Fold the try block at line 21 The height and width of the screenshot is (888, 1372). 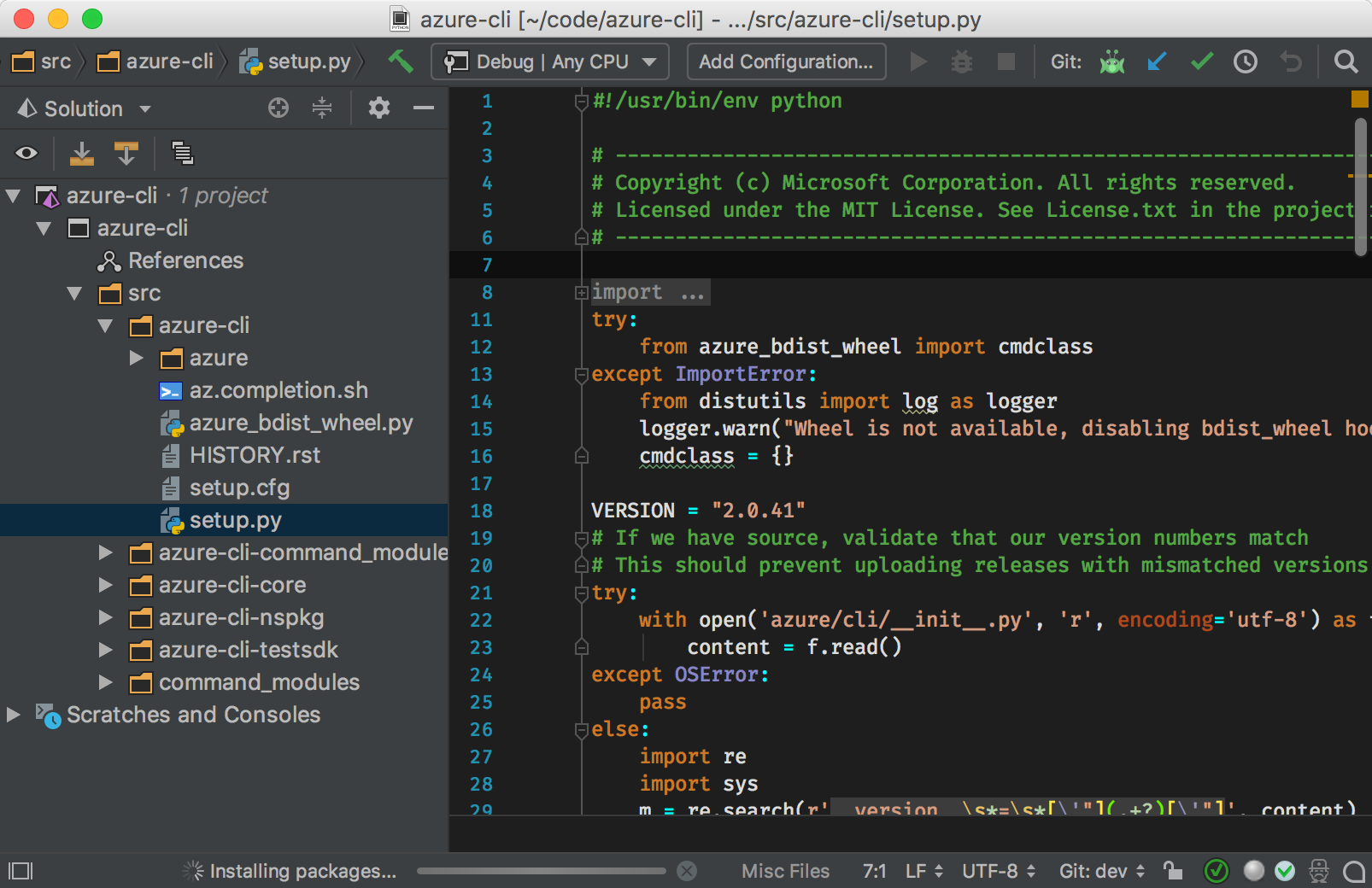coord(582,593)
